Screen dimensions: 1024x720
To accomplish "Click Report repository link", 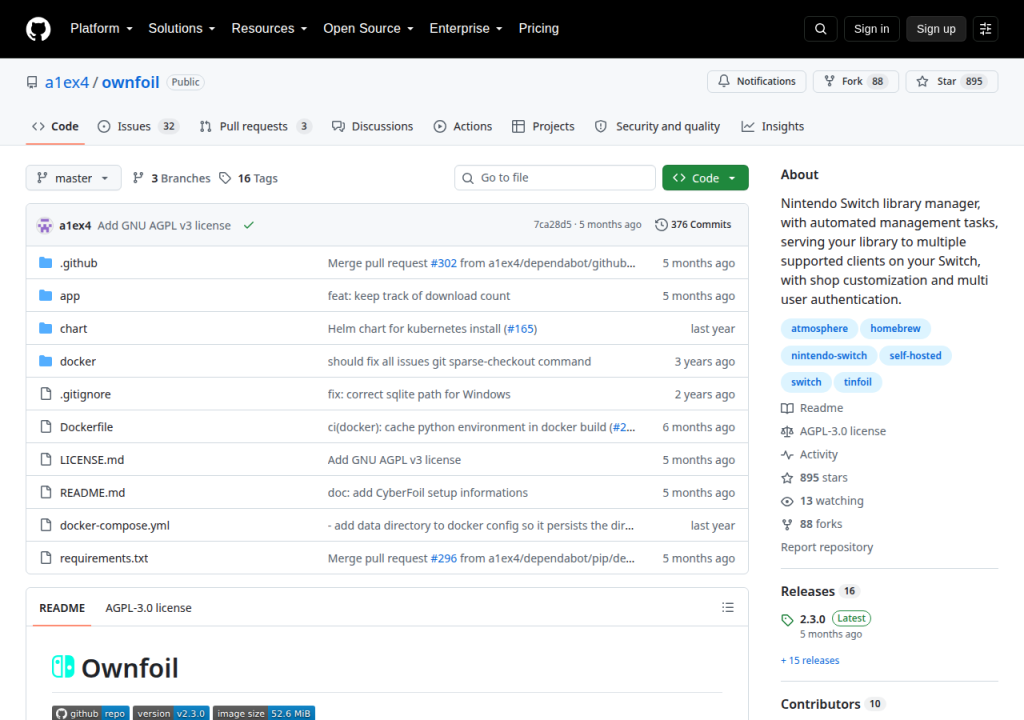I will pyautogui.click(x=827, y=547).
